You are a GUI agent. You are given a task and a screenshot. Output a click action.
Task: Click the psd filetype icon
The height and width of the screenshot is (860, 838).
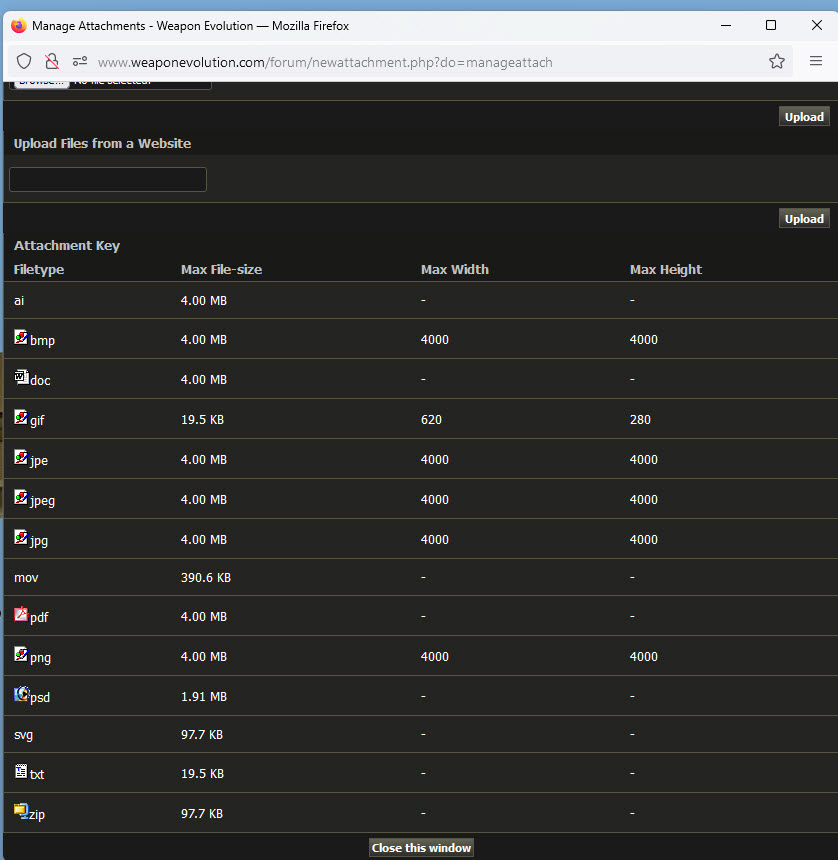[21, 694]
